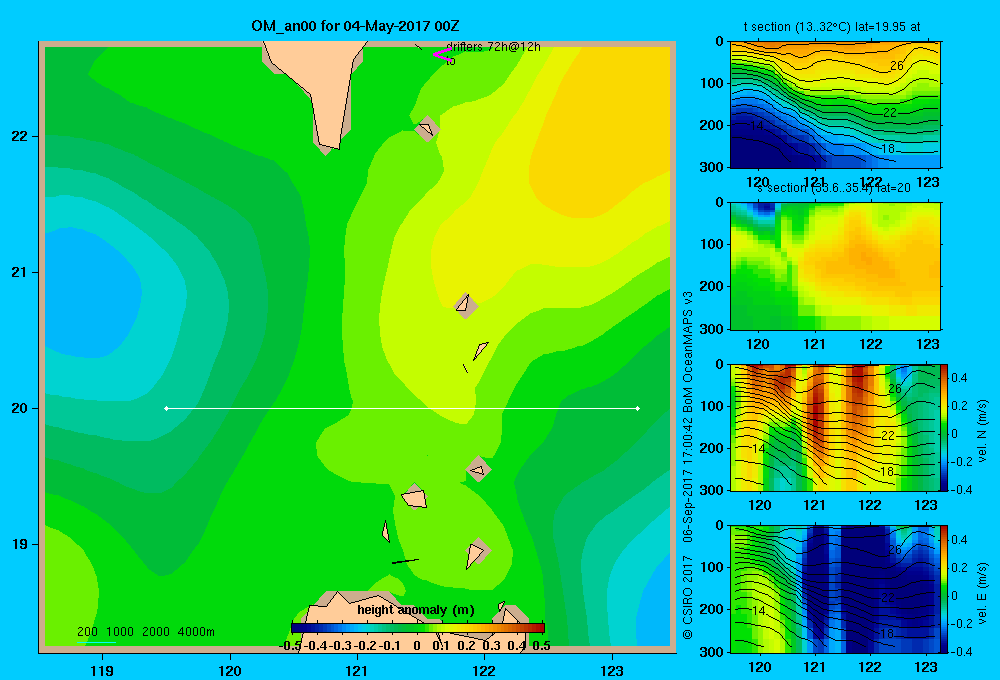Open the temperature section panel

click(835, 105)
